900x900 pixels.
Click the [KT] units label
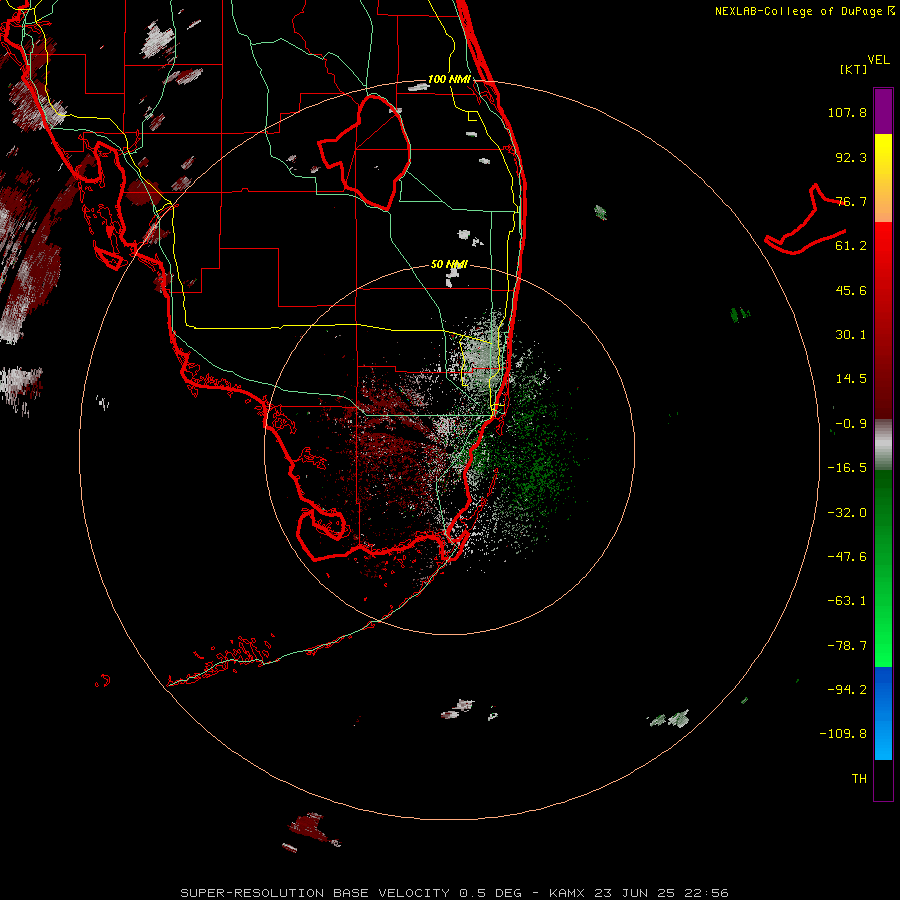(x=854, y=69)
